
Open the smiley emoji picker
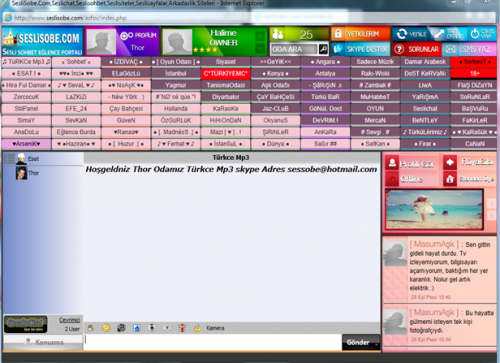pos(106,328)
